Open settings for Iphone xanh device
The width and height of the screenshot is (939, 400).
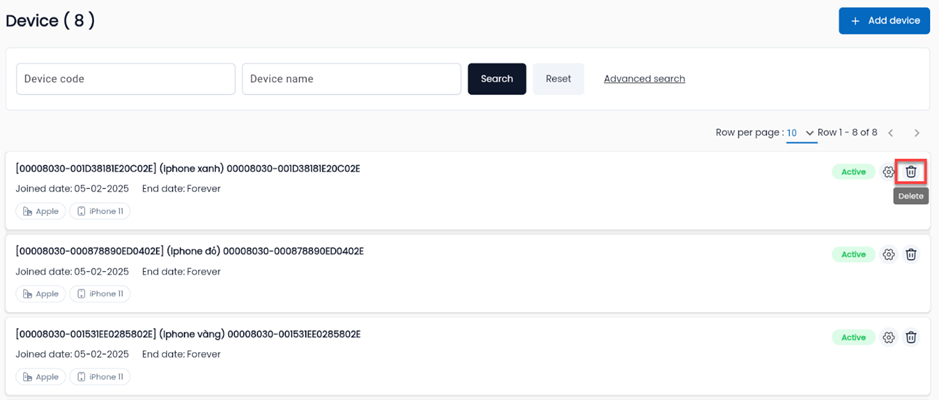[888, 172]
